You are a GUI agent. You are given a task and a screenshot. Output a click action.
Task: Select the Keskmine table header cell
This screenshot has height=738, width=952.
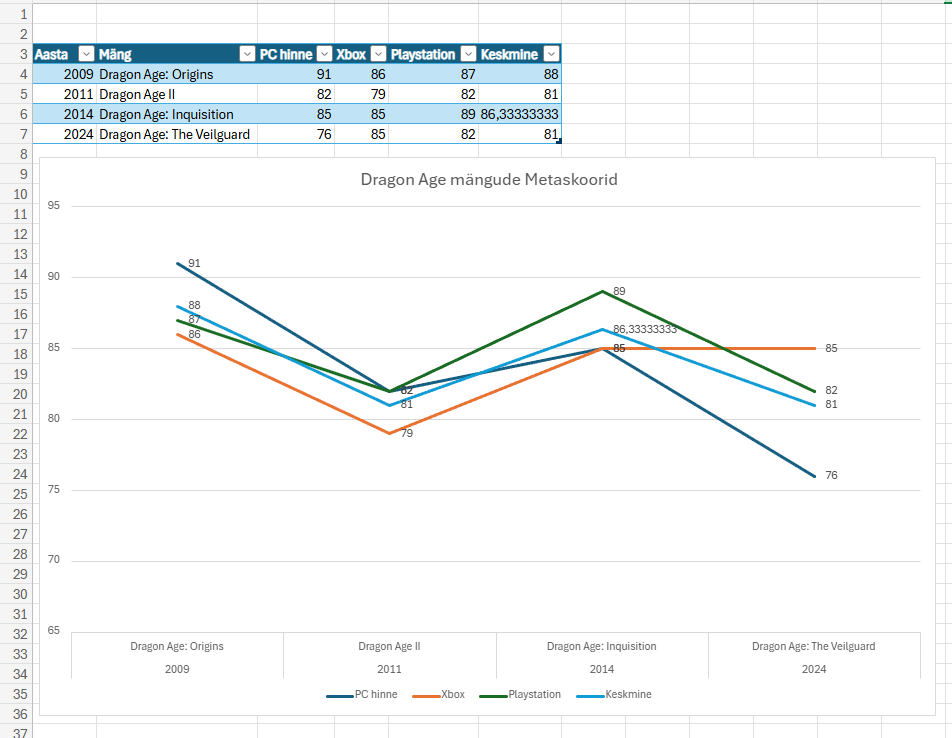point(520,54)
